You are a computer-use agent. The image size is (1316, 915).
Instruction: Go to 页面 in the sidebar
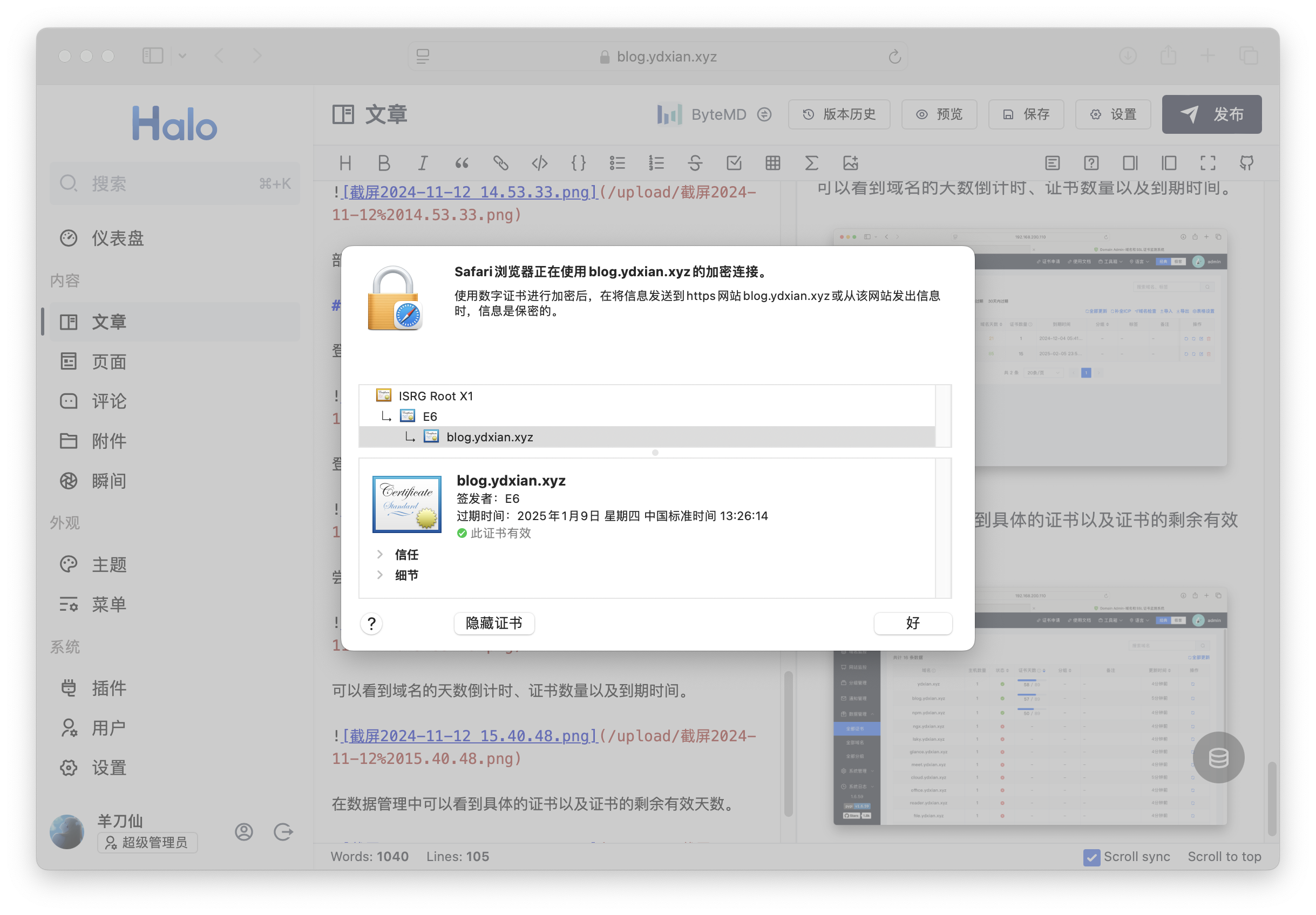coord(174,361)
